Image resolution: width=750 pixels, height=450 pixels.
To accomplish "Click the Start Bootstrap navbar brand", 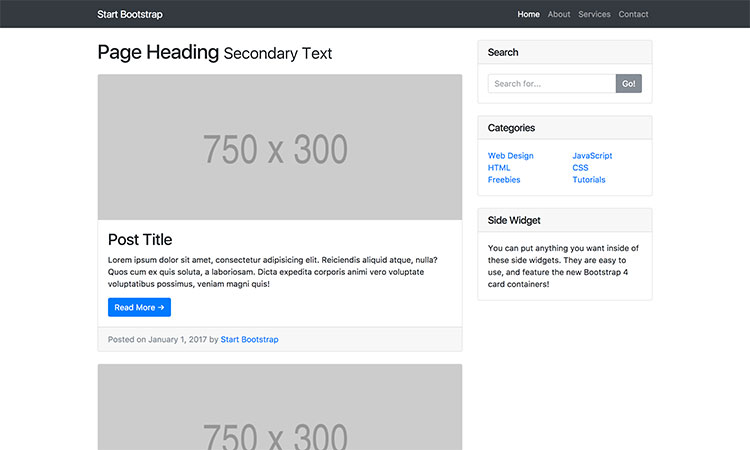I will point(130,14).
